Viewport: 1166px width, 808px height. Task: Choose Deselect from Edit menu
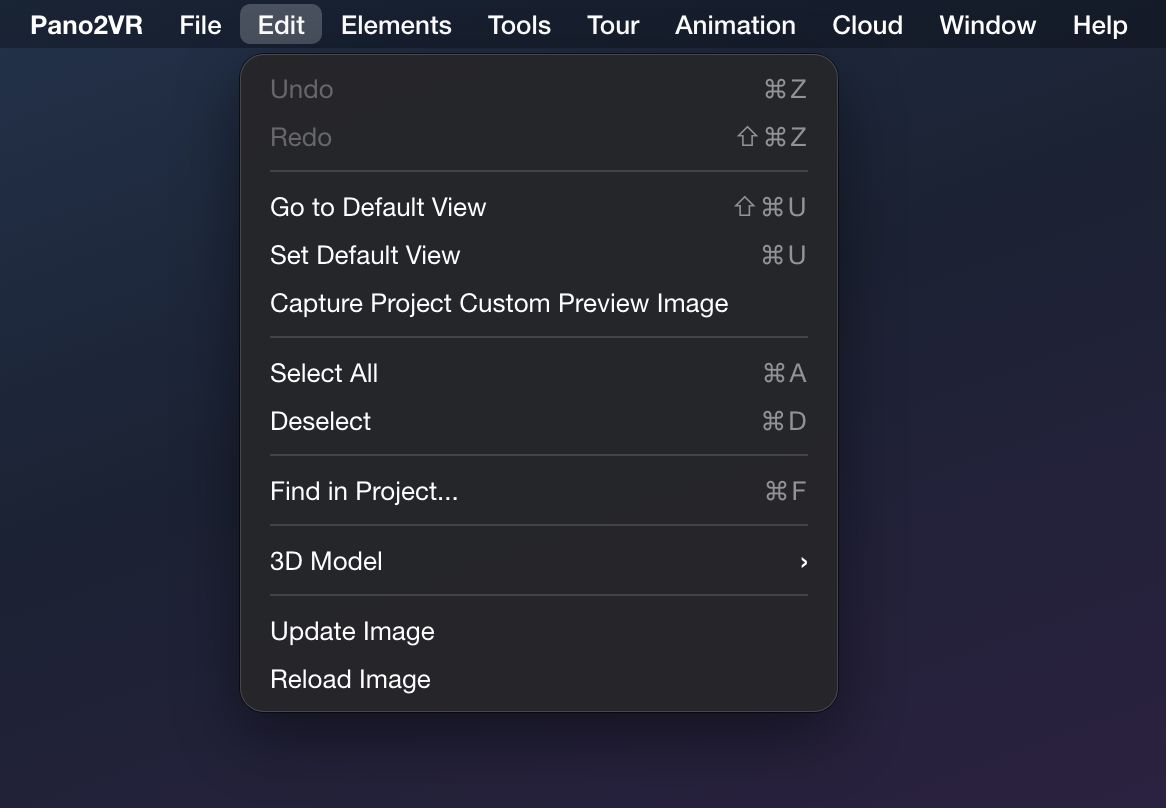pyautogui.click(x=538, y=421)
